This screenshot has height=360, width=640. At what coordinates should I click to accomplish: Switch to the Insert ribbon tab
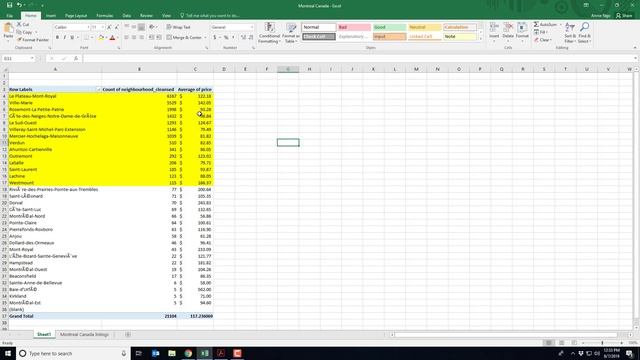click(51, 16)
